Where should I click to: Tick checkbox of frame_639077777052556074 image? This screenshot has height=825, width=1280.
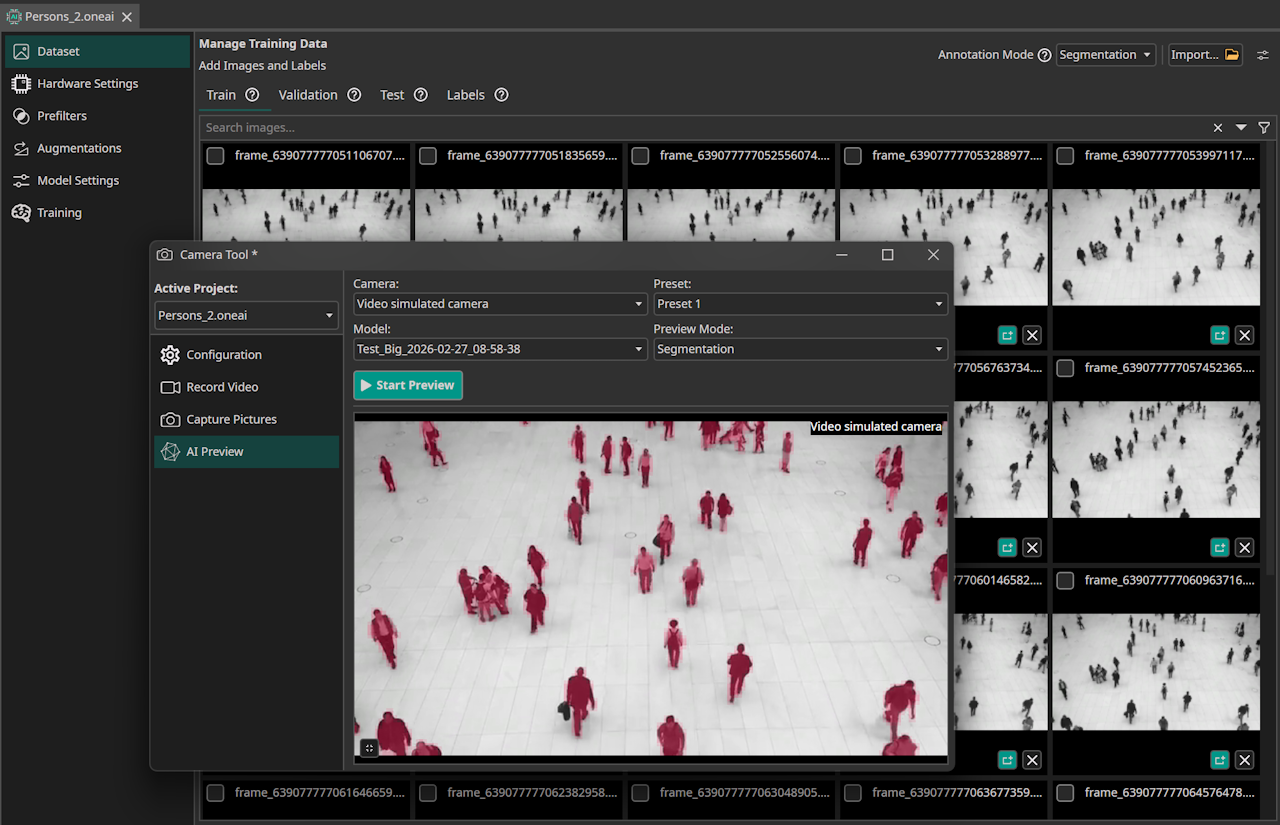[640, 156]
